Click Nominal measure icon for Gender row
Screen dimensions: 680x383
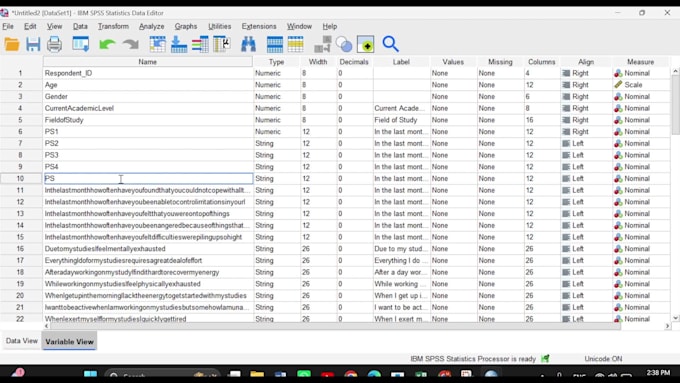click(618, 96)
